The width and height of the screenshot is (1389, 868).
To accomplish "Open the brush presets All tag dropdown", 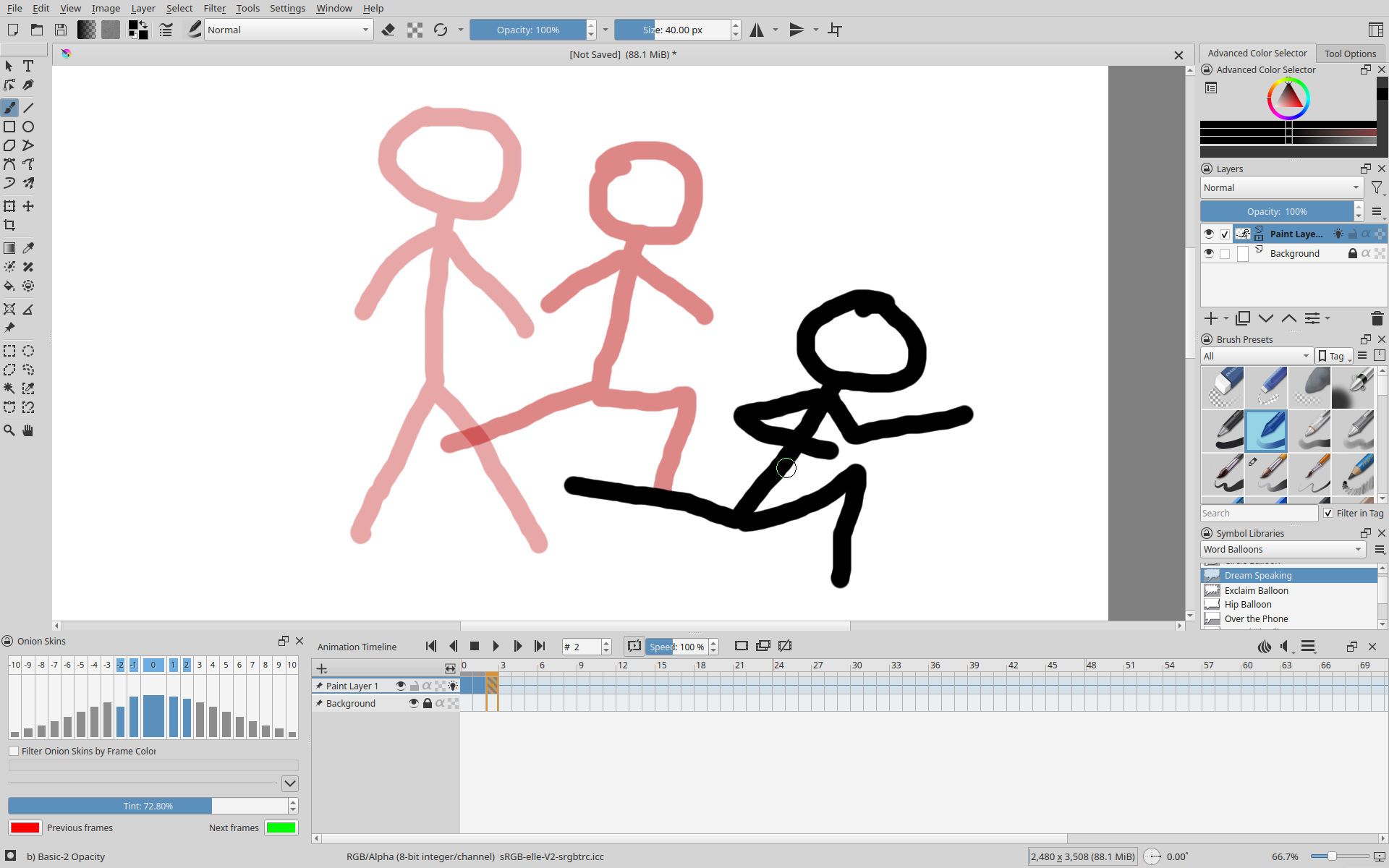I will click(x=1256, y=356).
